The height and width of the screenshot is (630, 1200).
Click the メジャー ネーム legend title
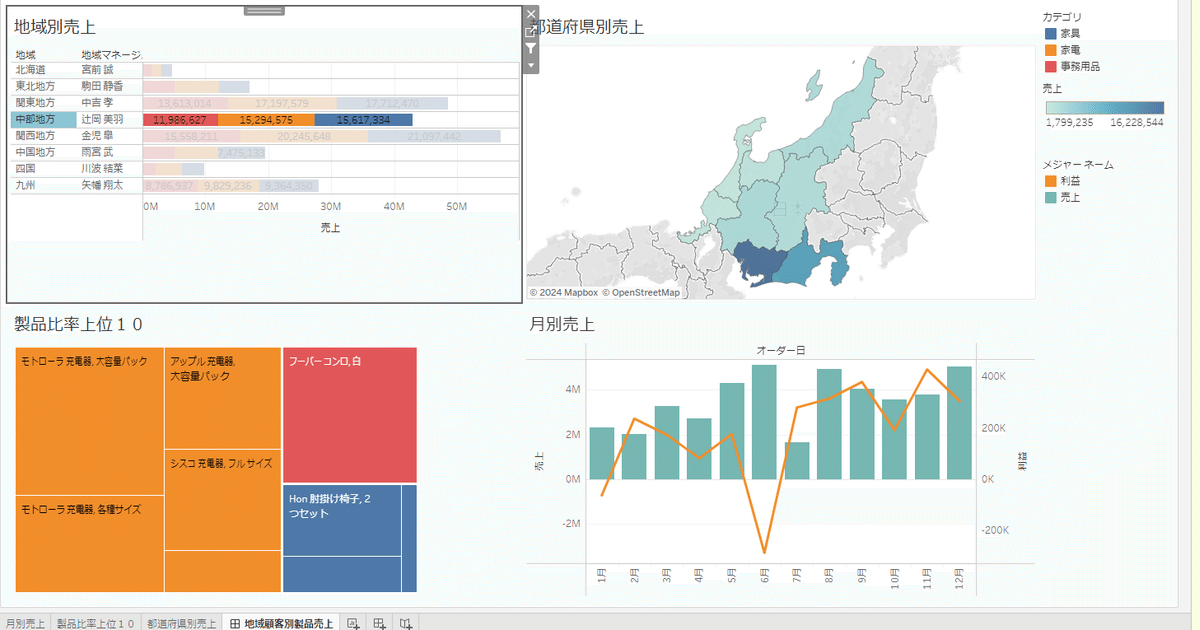coord(1078,164)
